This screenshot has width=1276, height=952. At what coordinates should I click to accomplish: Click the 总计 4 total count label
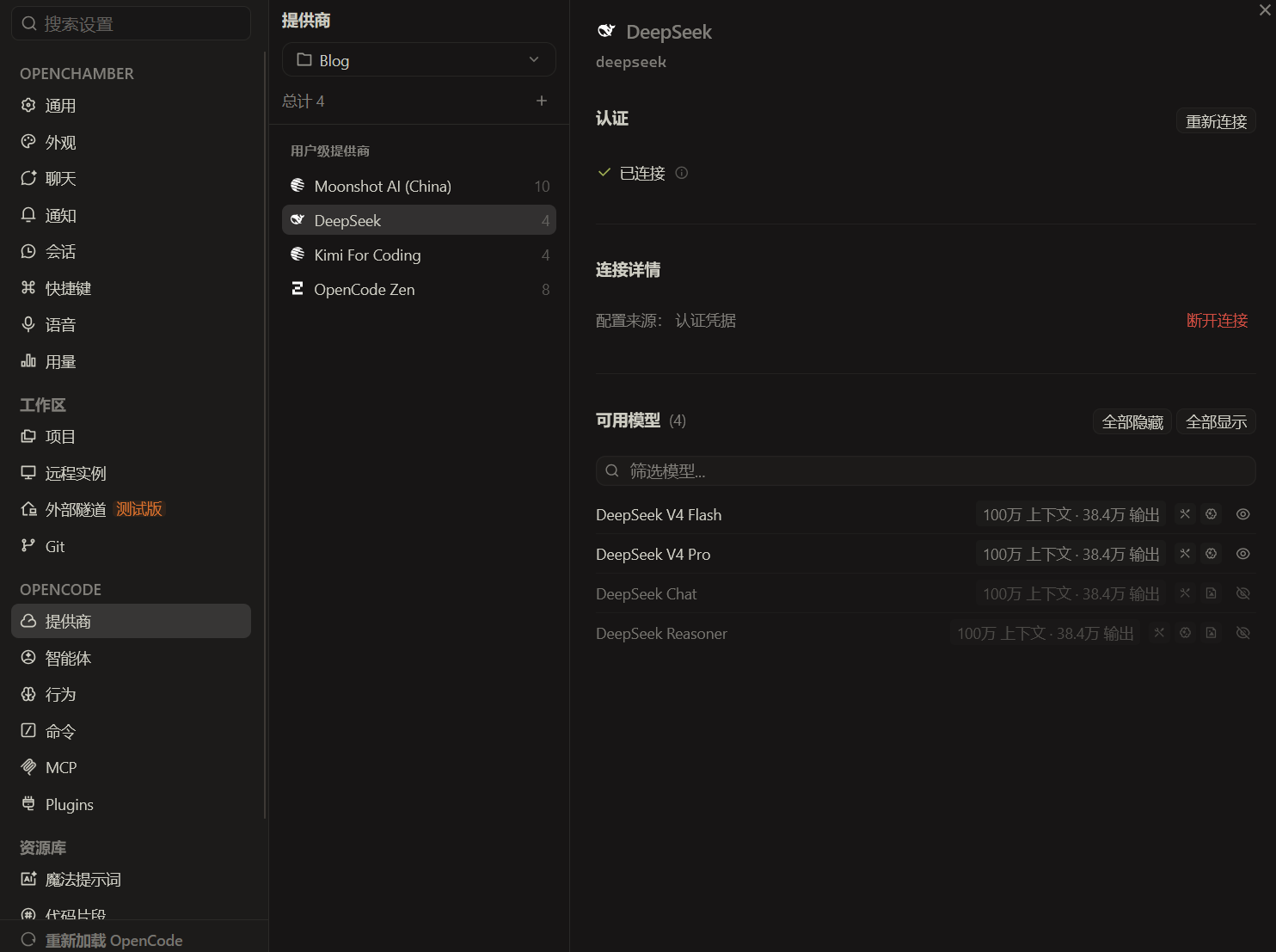[x=304, y=101]
